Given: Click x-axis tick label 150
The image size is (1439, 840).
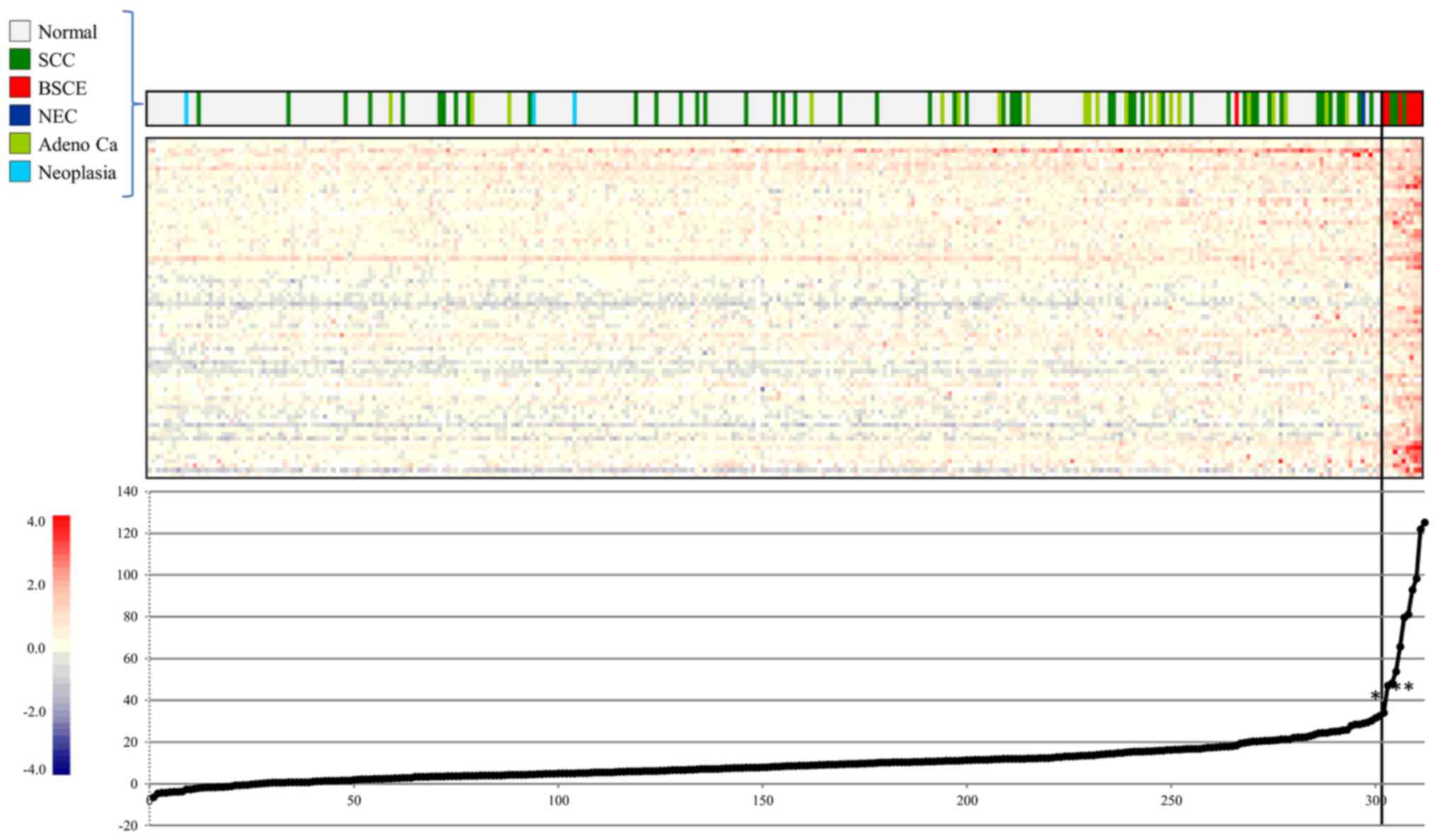Looking at the screenshot, I should click(762, 801).
